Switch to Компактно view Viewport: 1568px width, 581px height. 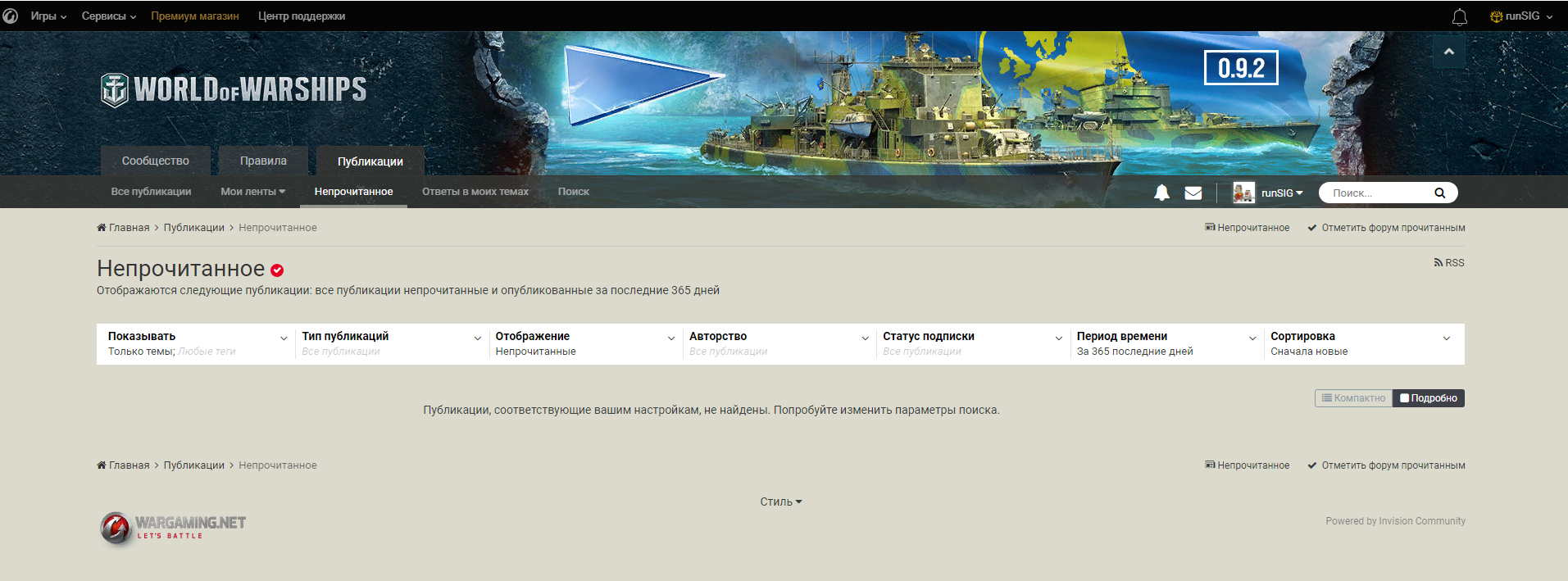[1353, 398]
